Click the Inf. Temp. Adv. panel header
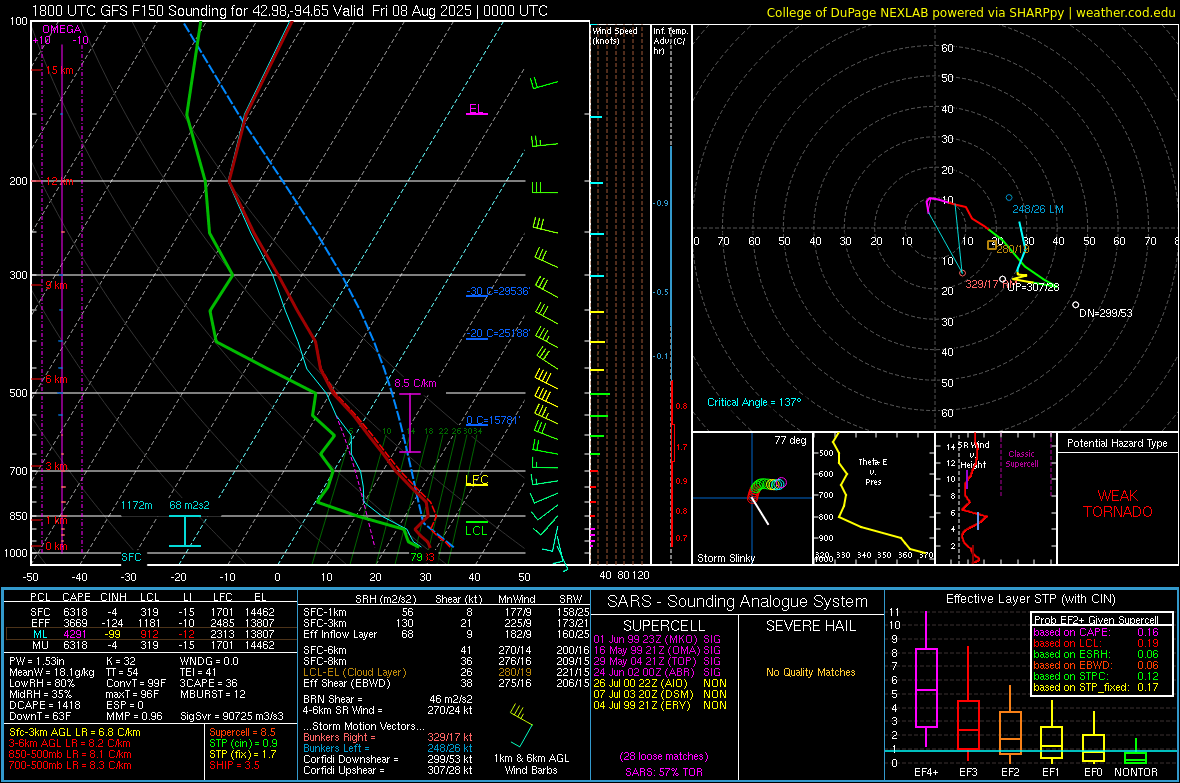Image resolution: width=1180 pixels, height=783 pixels. coord(670,41)
